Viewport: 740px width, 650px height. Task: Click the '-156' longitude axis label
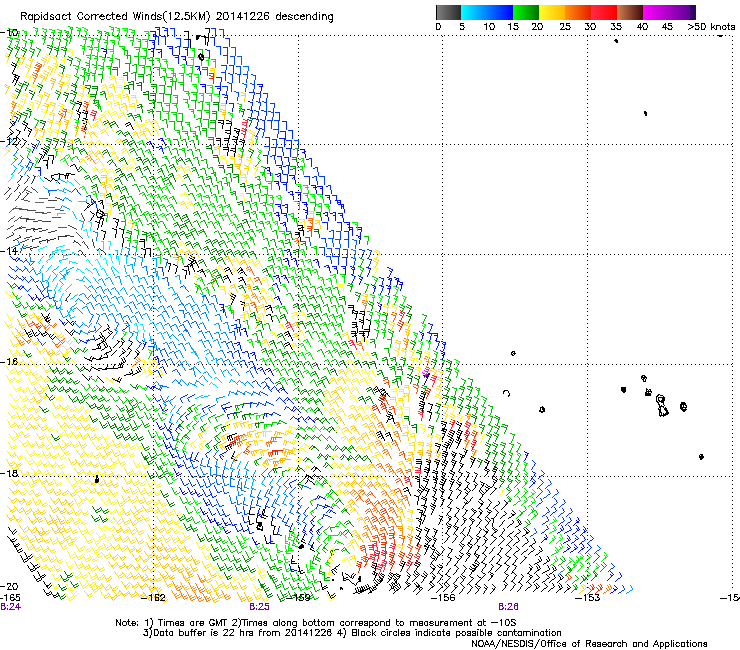(443, 598)
